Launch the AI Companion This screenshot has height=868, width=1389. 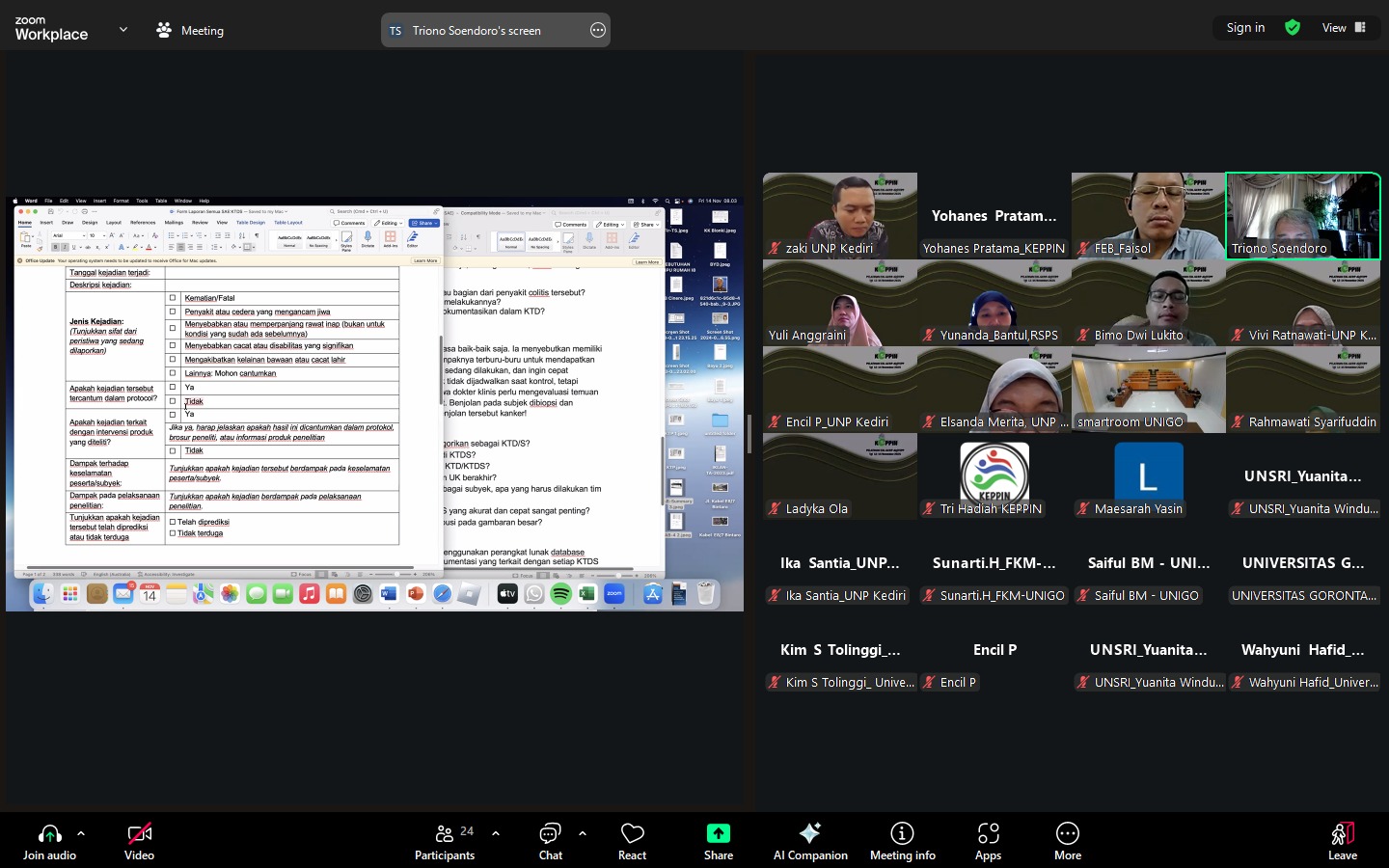click(x=810, y=835)
